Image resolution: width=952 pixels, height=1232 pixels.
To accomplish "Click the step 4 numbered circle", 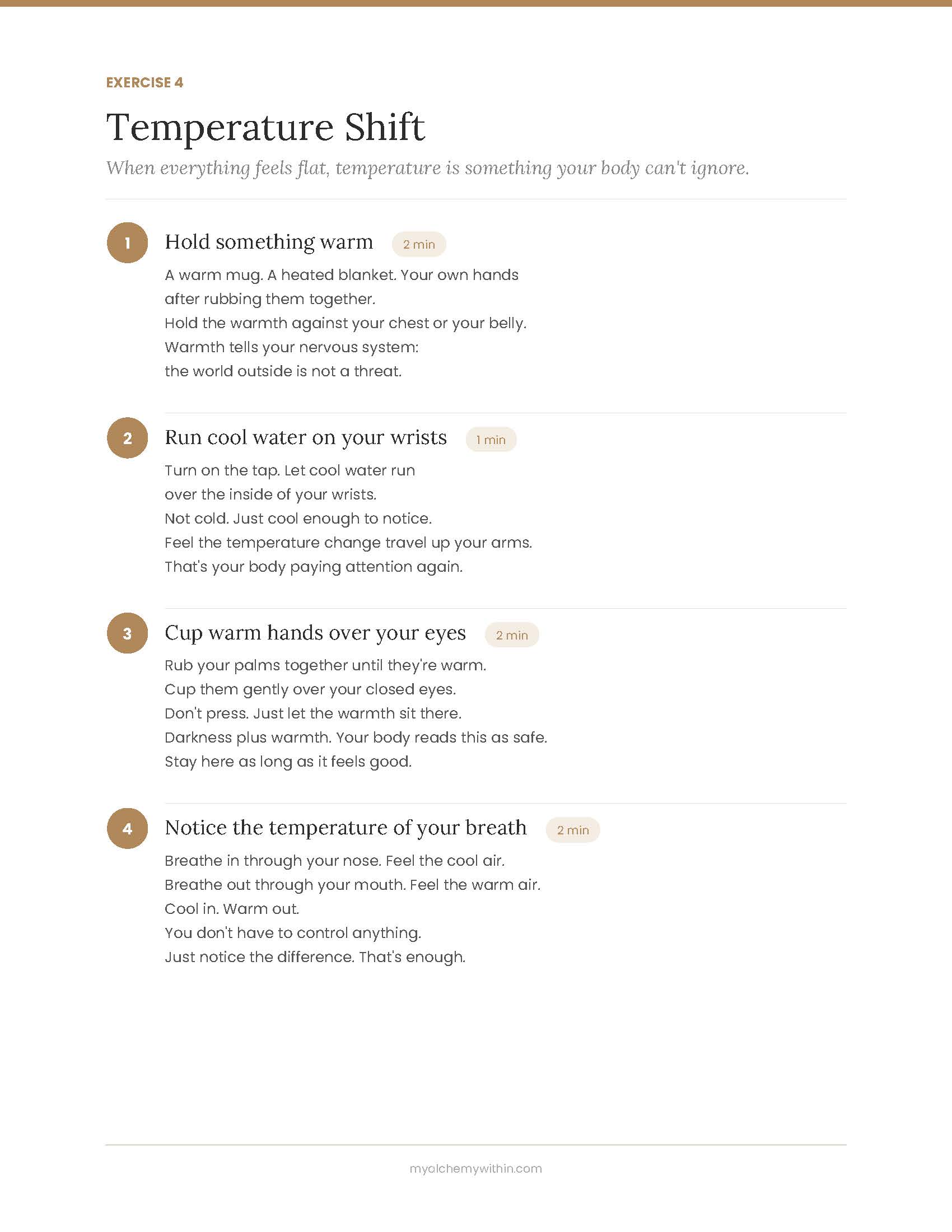I will pos(128,828).
